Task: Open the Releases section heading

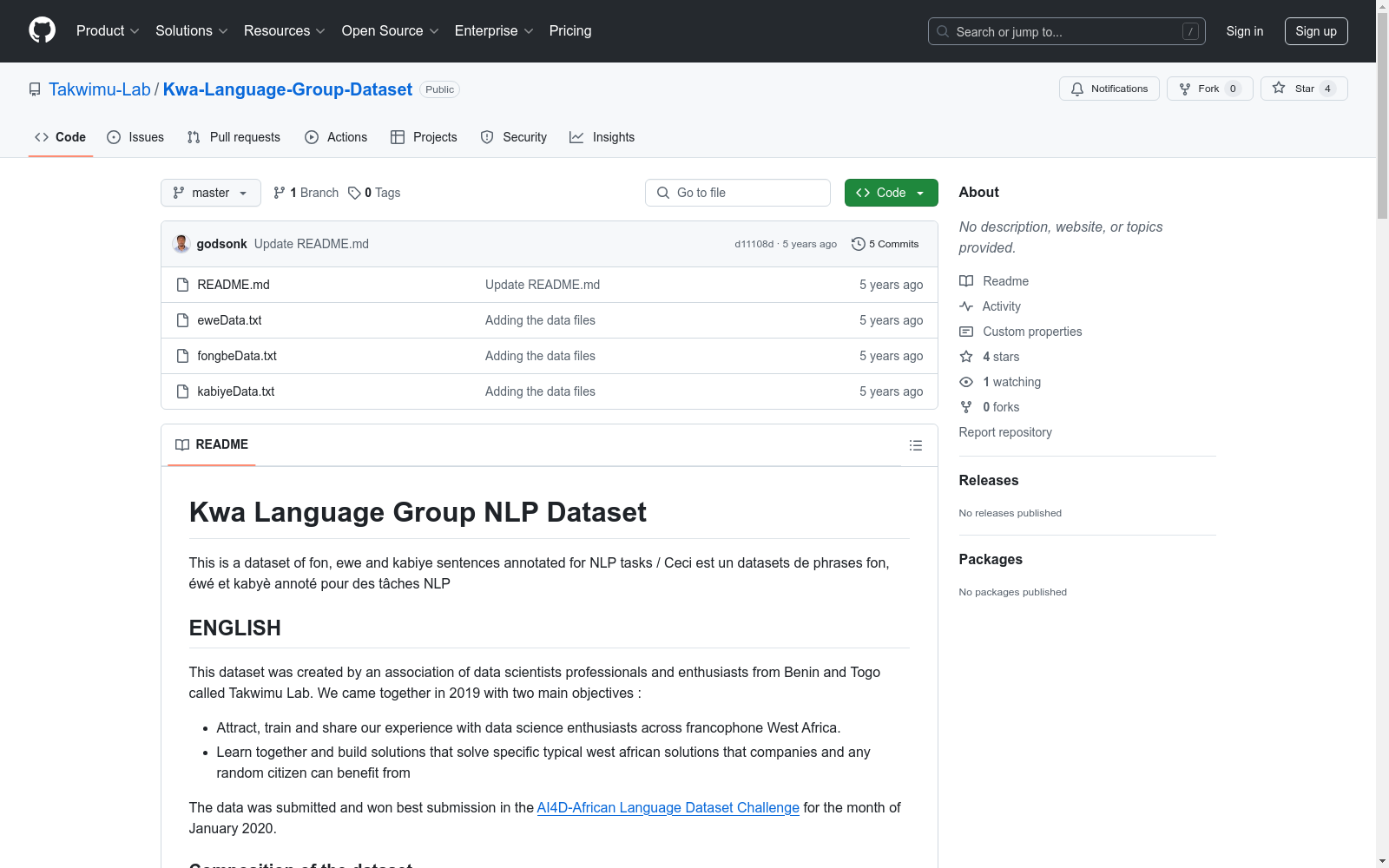Action: coord(989,480)
